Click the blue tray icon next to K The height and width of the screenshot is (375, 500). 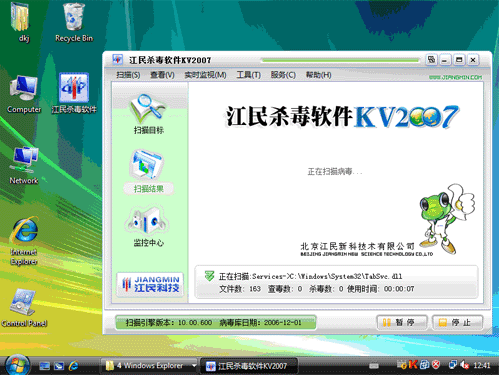coord(424,365)
